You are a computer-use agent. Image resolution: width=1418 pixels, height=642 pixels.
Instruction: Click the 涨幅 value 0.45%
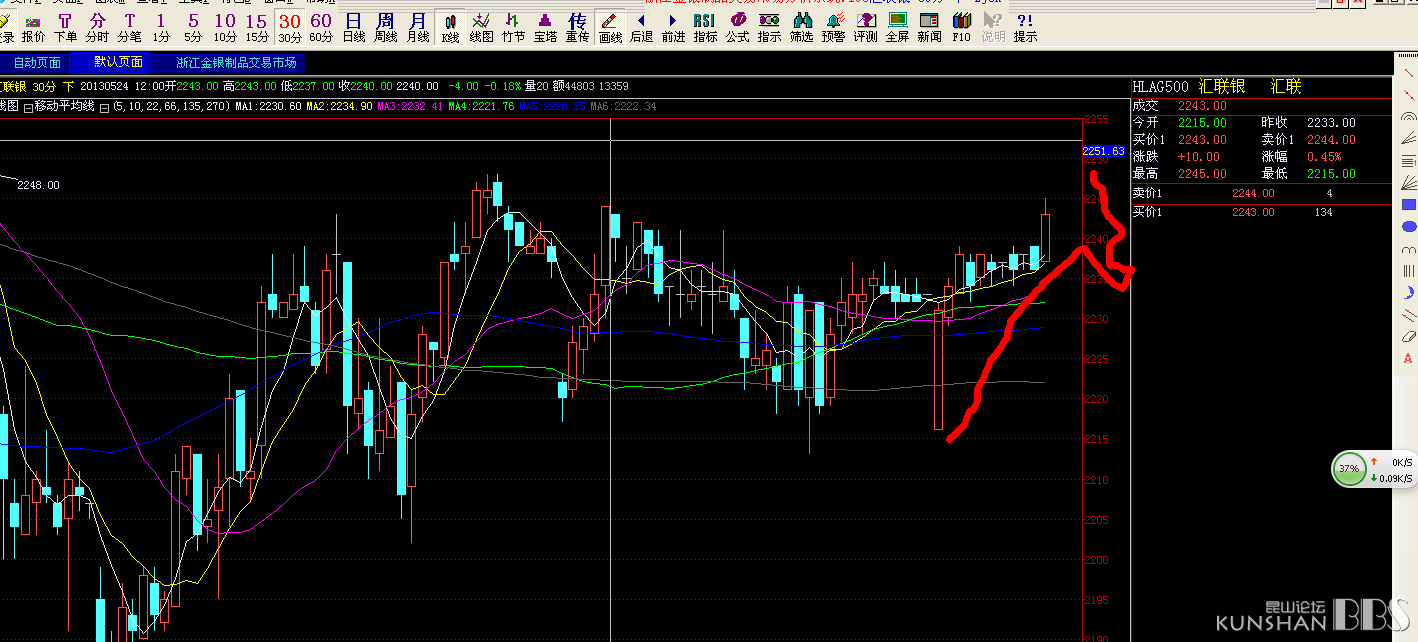(x=1325, y=157)
